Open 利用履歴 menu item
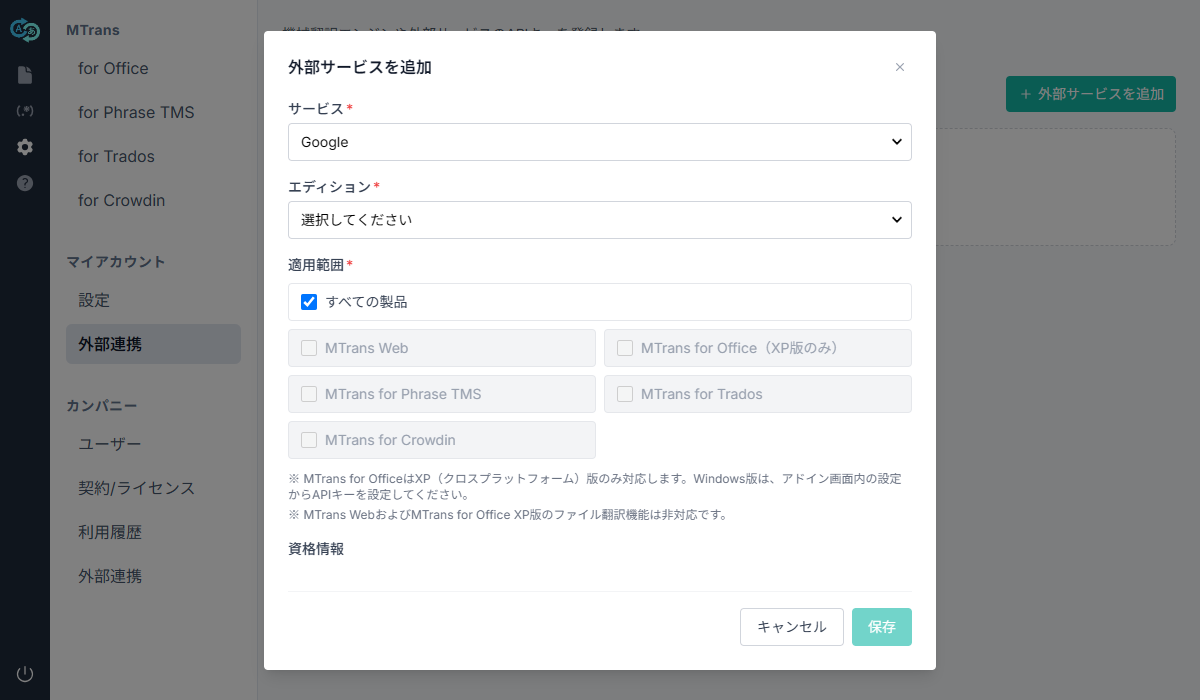 tap(153, 532)
